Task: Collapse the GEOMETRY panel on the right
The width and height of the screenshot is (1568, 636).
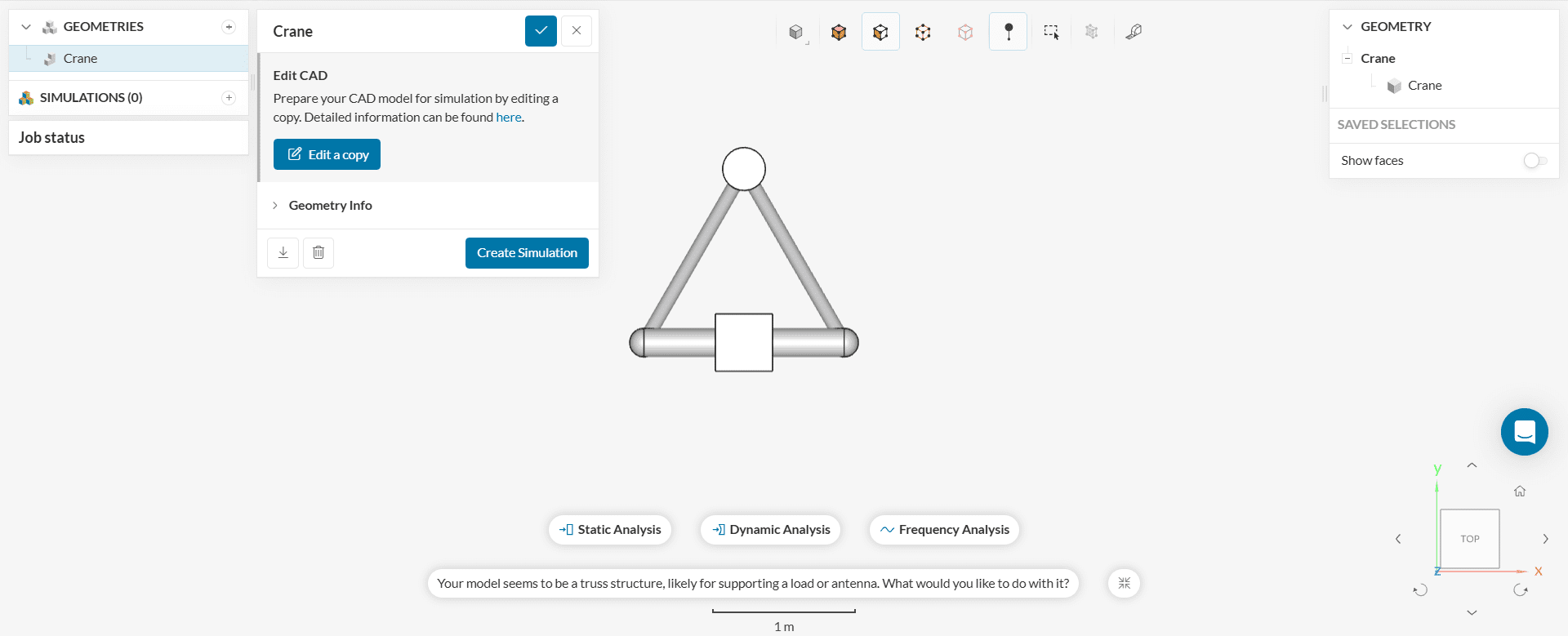Action: [1347, 27]
